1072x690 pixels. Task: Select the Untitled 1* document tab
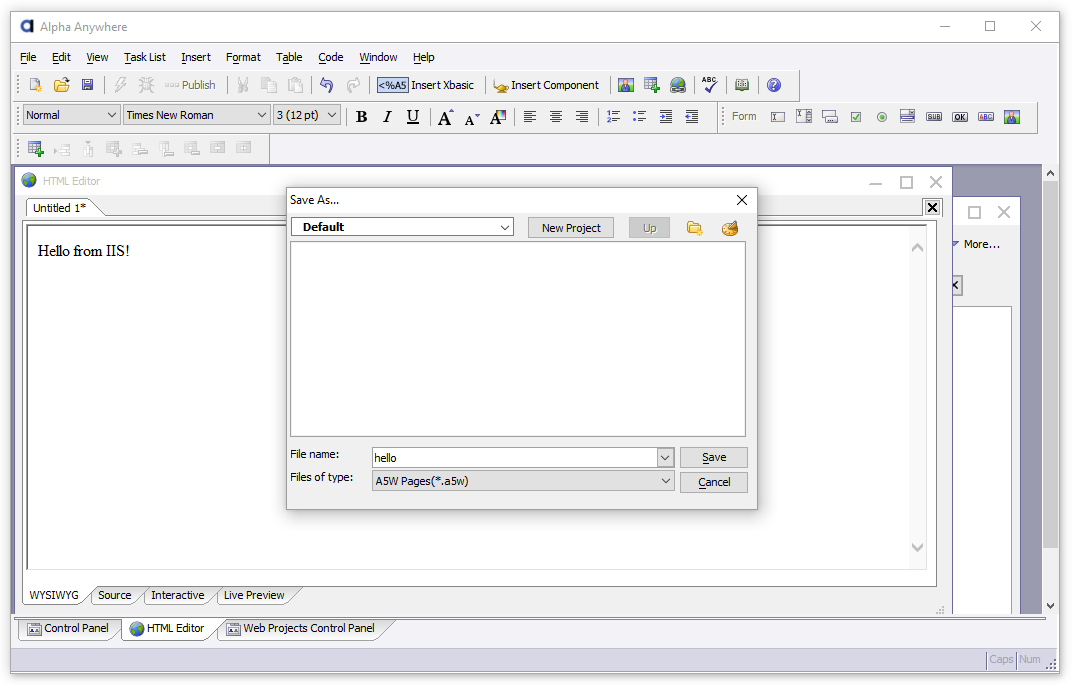pos(59,208)
